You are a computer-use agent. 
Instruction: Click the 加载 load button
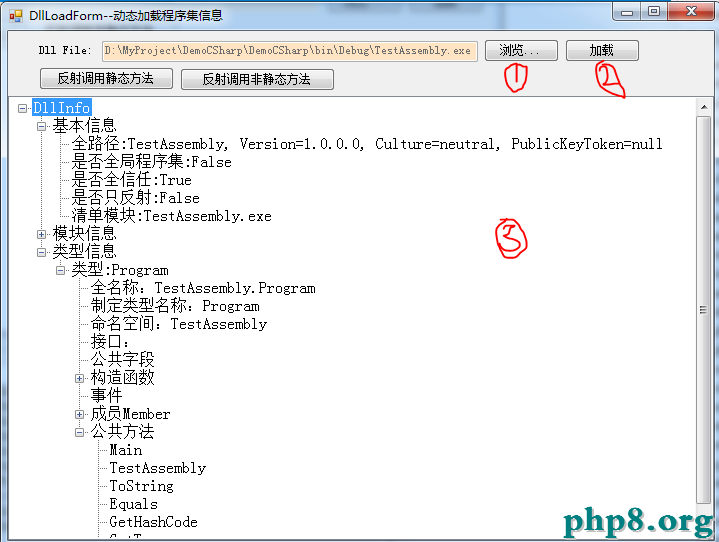point(602,50)
